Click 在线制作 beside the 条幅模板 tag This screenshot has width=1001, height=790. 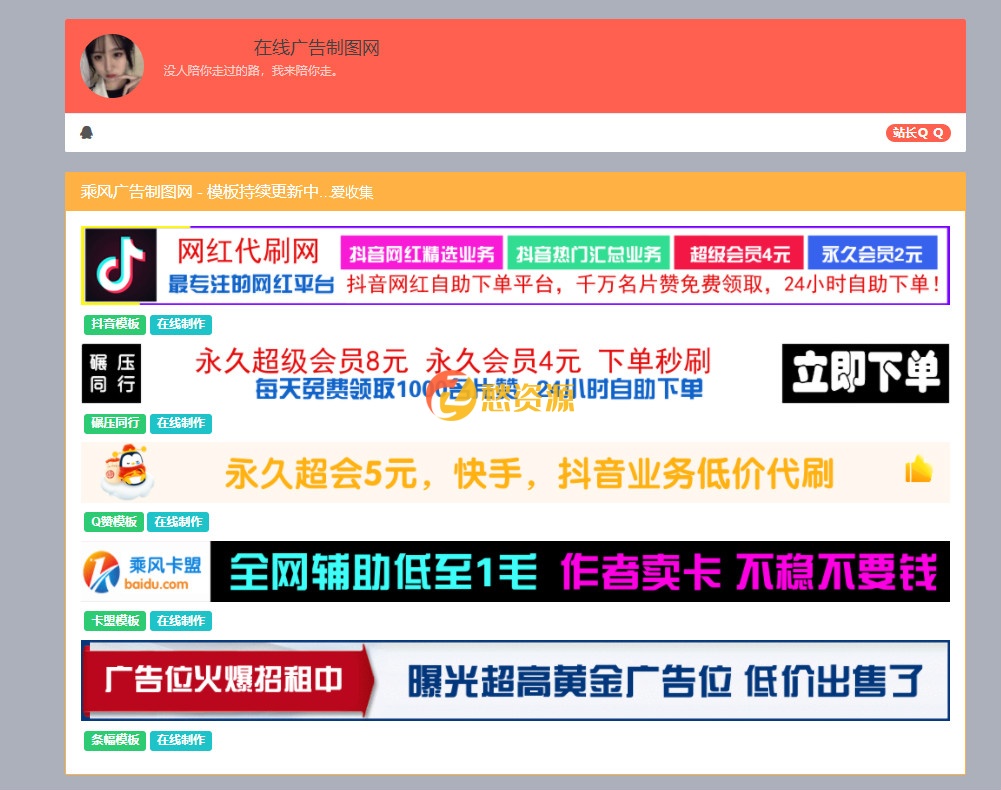coord(181,740)
